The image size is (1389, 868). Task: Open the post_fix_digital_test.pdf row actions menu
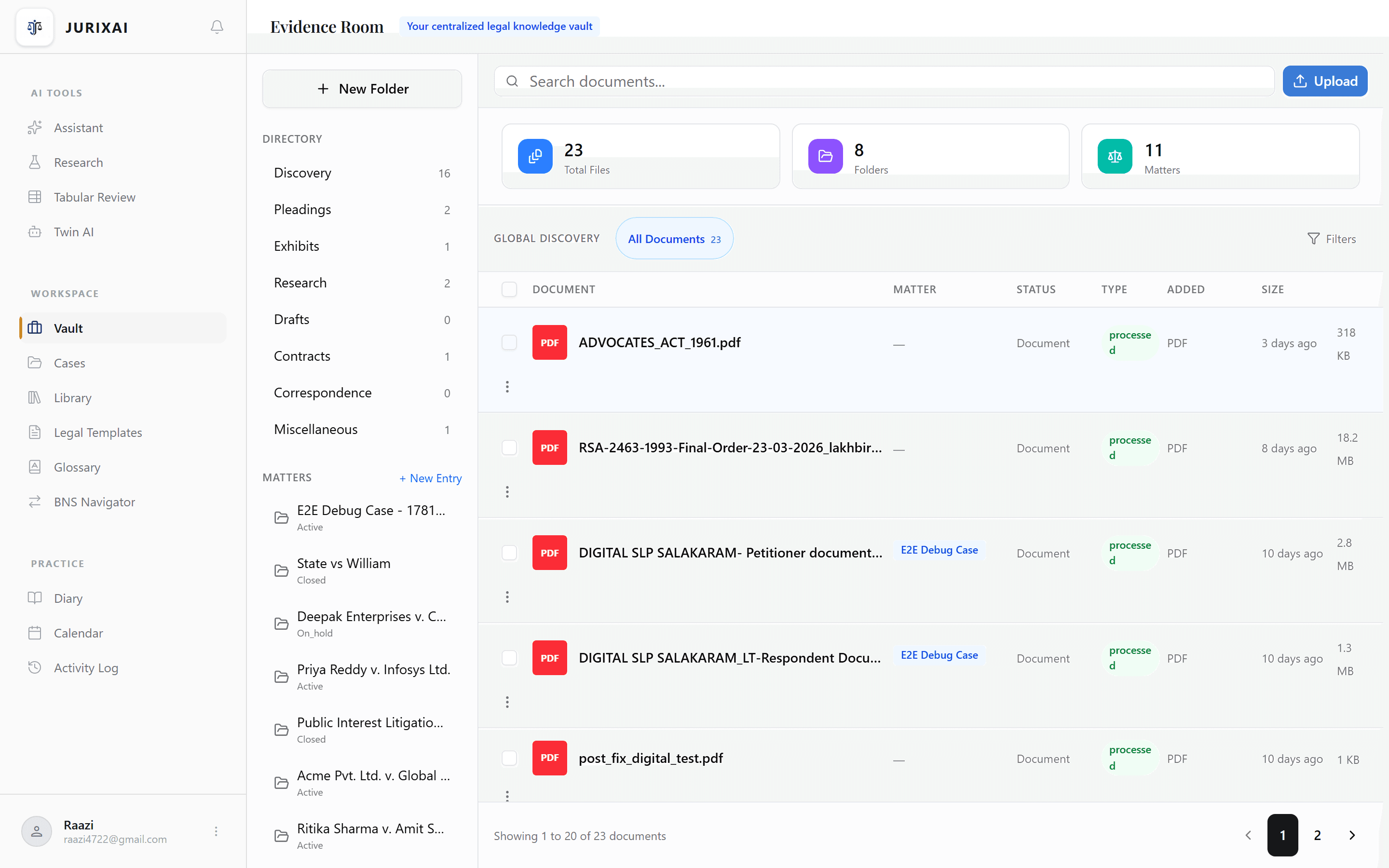tap(507, 796)
